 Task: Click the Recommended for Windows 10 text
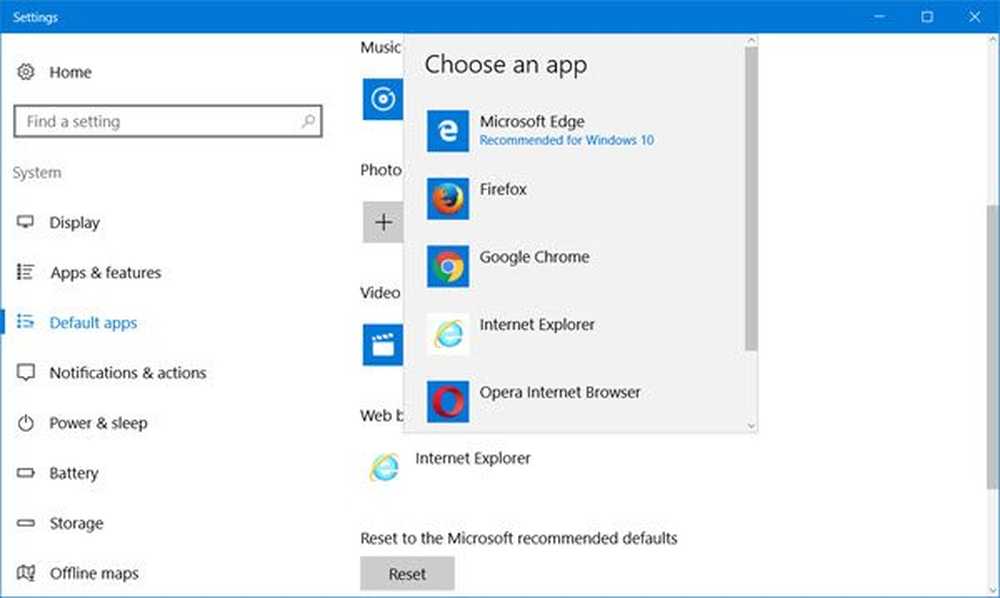(x=567, y=140)
